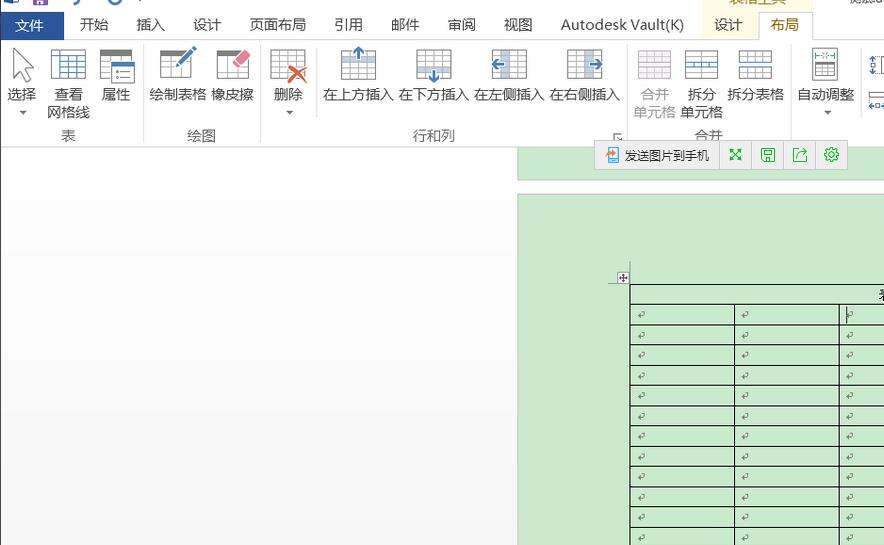The image size is (884, 545).
Task: Open the green gear settings icon
Action: (x=832, y=155)
